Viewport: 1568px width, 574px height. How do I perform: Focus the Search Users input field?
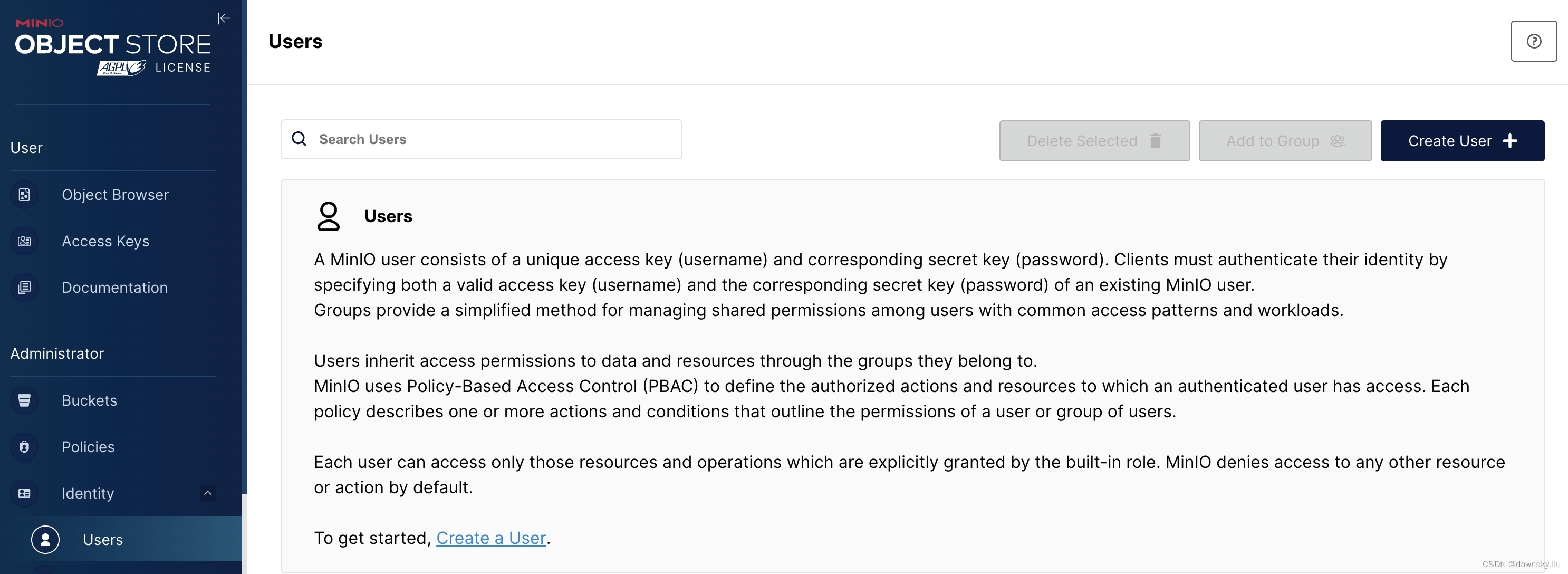click(x=481, y=139)
